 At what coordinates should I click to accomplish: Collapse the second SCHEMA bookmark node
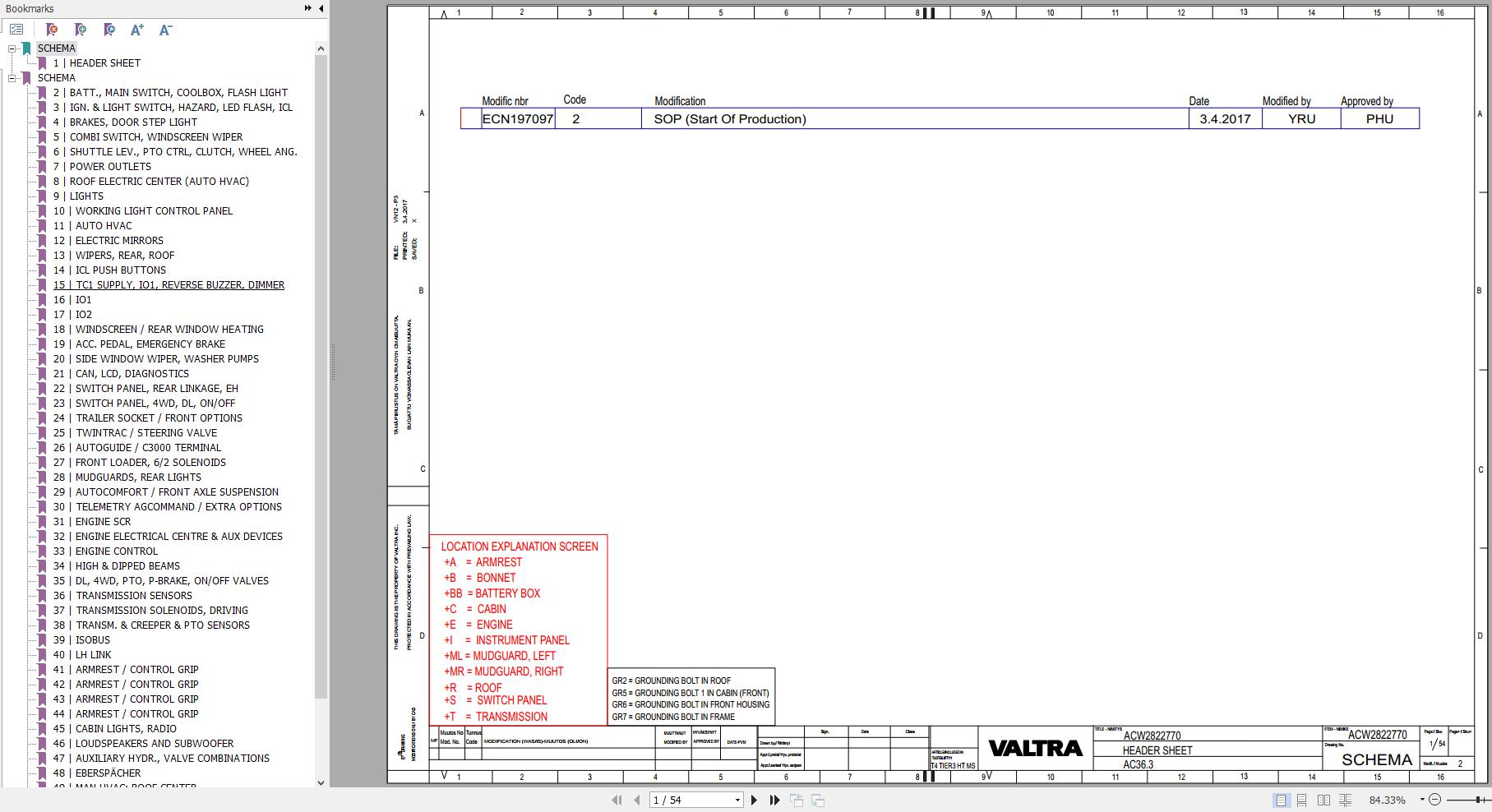click(x=12, y=78)
